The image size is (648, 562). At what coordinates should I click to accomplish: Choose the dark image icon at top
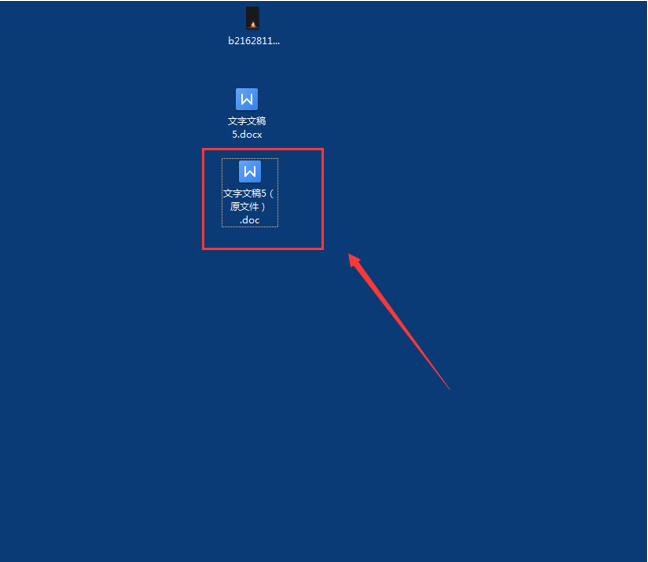(253, 18)
